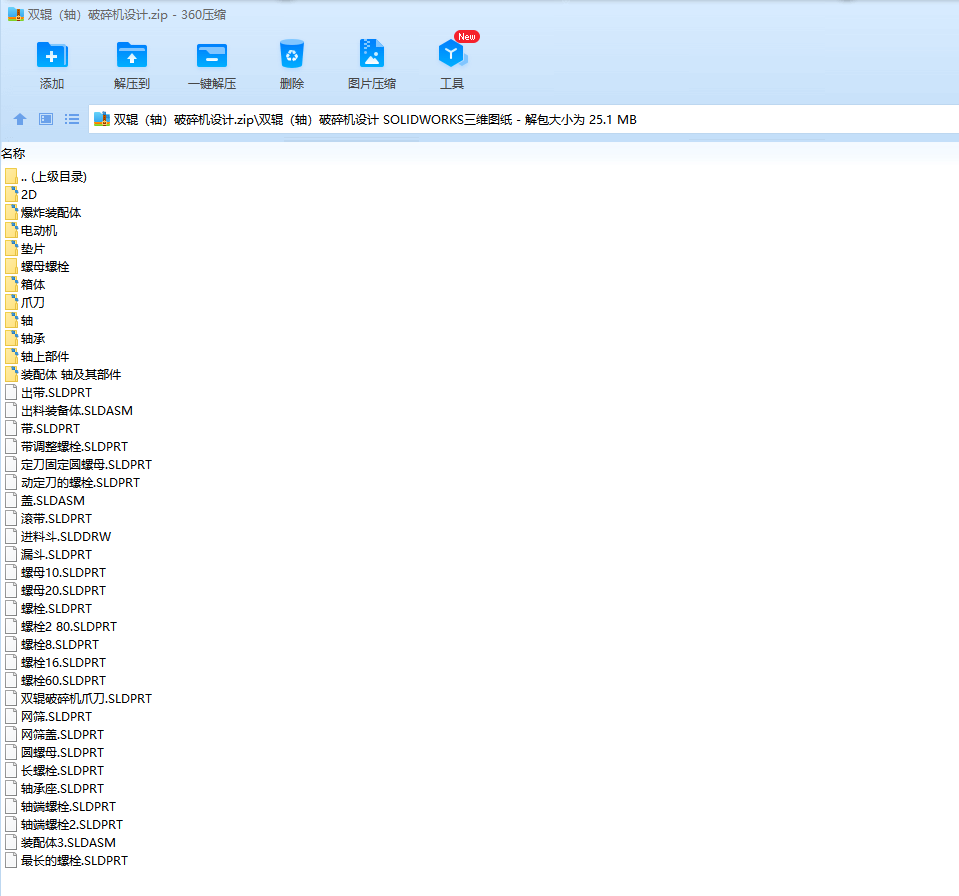Image resolution: width=959 pixels, height=896 pixels.
Task: Select the file 出料装备体.SLDASM
Action: 69,410
